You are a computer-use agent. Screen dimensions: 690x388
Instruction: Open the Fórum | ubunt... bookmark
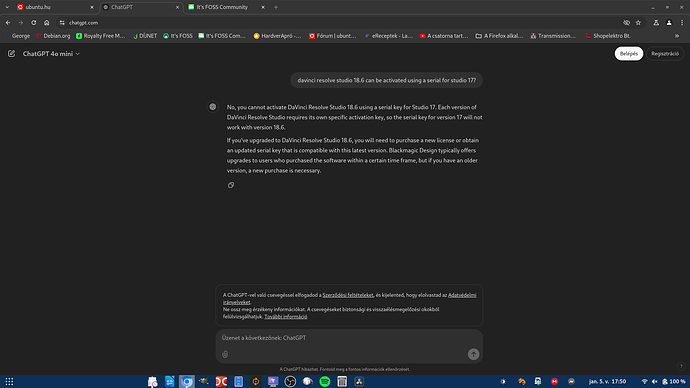tap(333, 36)
